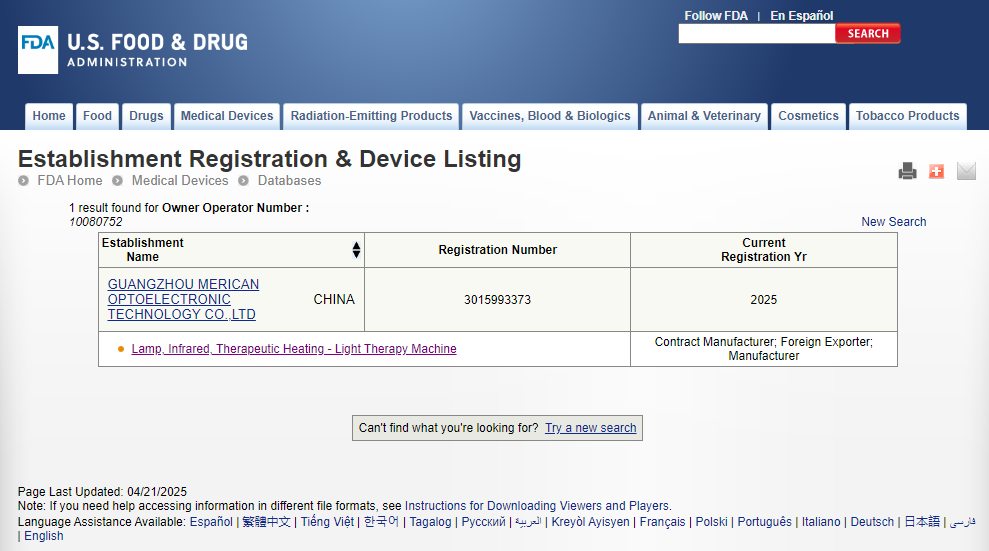Focus the site search input field
Screen dimensions: 989x551
[757, 34]
